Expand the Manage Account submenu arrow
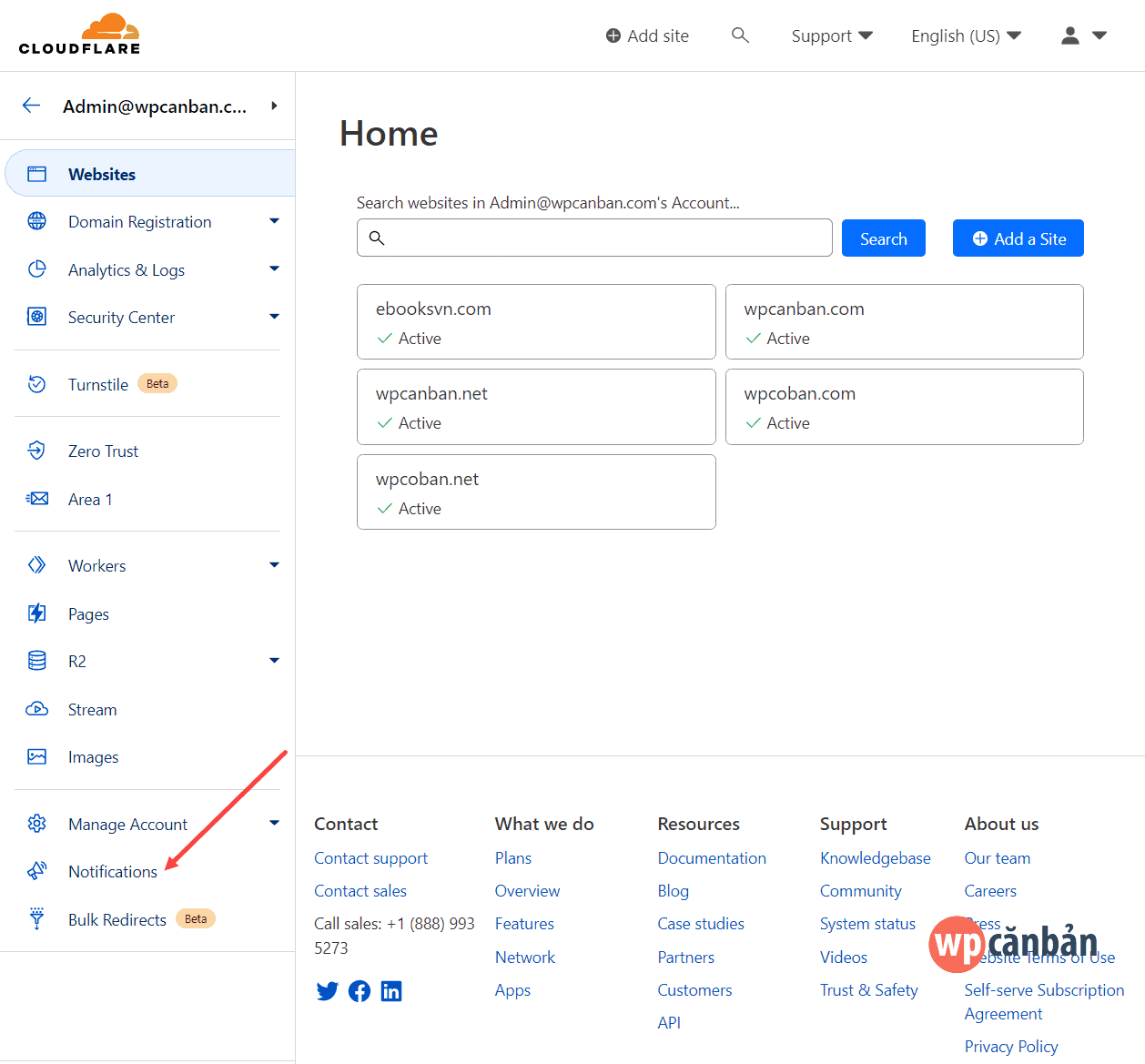This screenshot has height=1064, width=1145. tap(274, 824)
